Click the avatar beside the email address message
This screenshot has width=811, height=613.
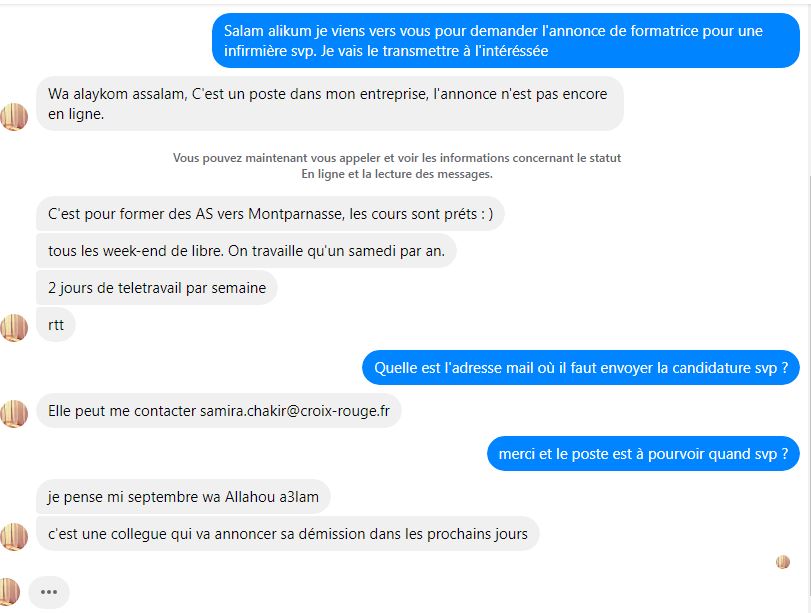14,413
